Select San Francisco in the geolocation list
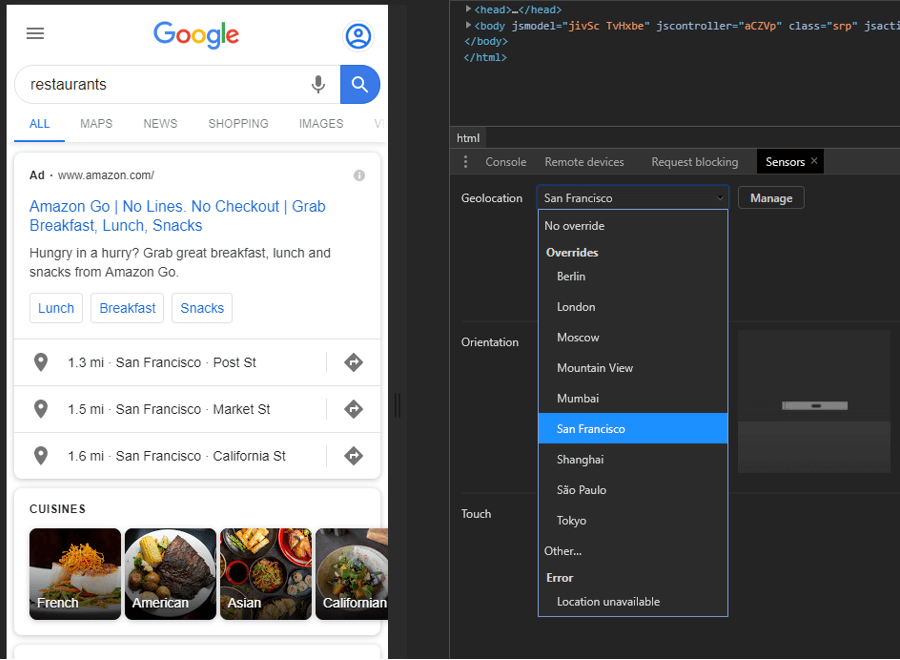 point(633,428)
